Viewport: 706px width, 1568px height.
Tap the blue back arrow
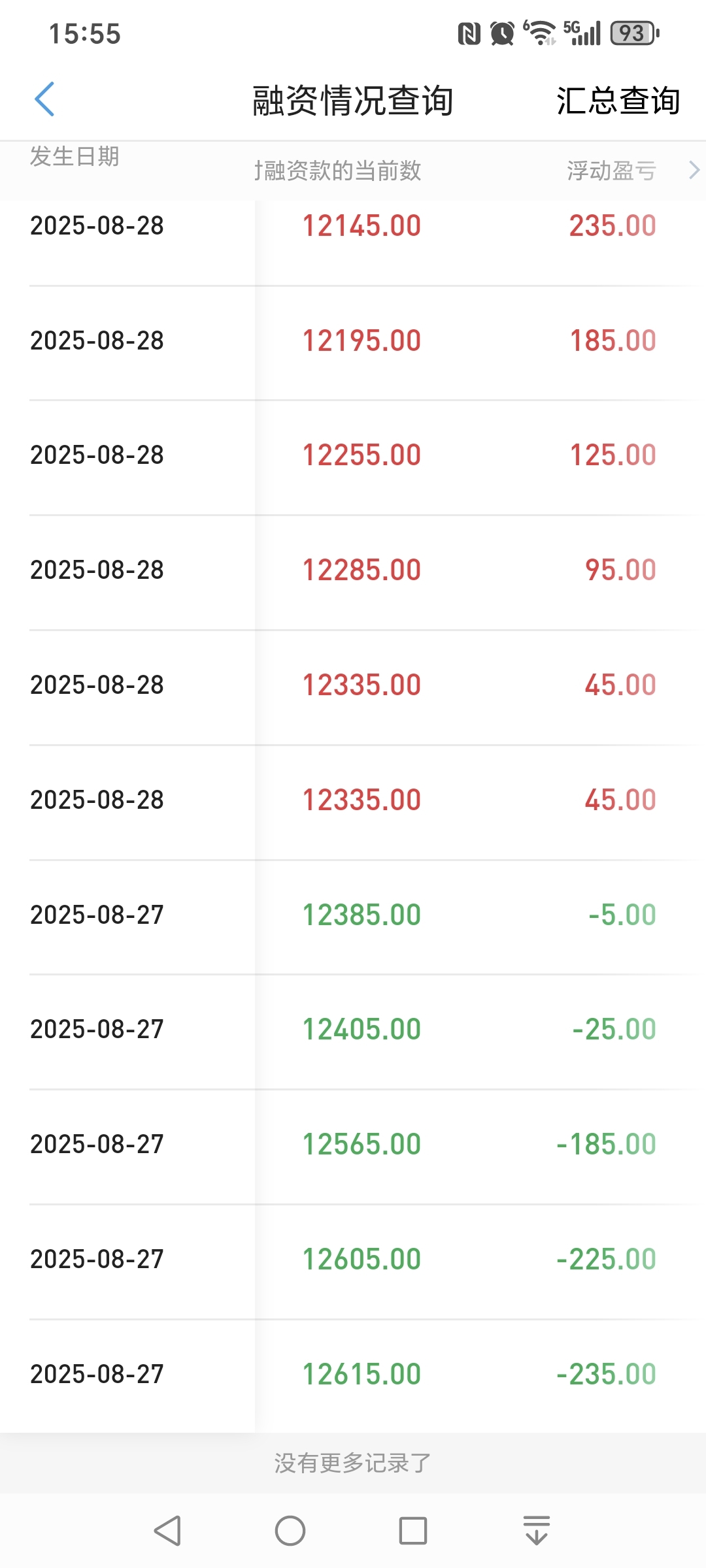pyautogui.click(x=44, y=99)
